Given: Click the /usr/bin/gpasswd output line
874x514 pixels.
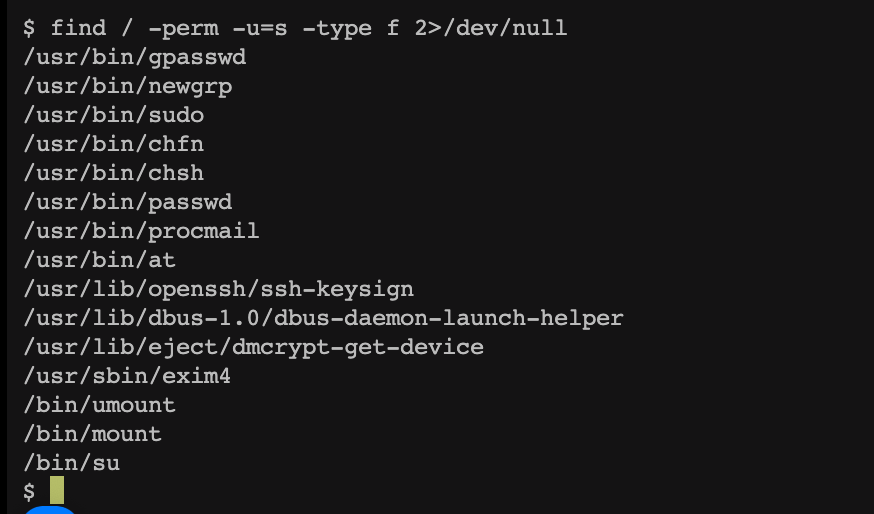Looking at the screenshot, I should pyautogui.click(x=134, y=57).
